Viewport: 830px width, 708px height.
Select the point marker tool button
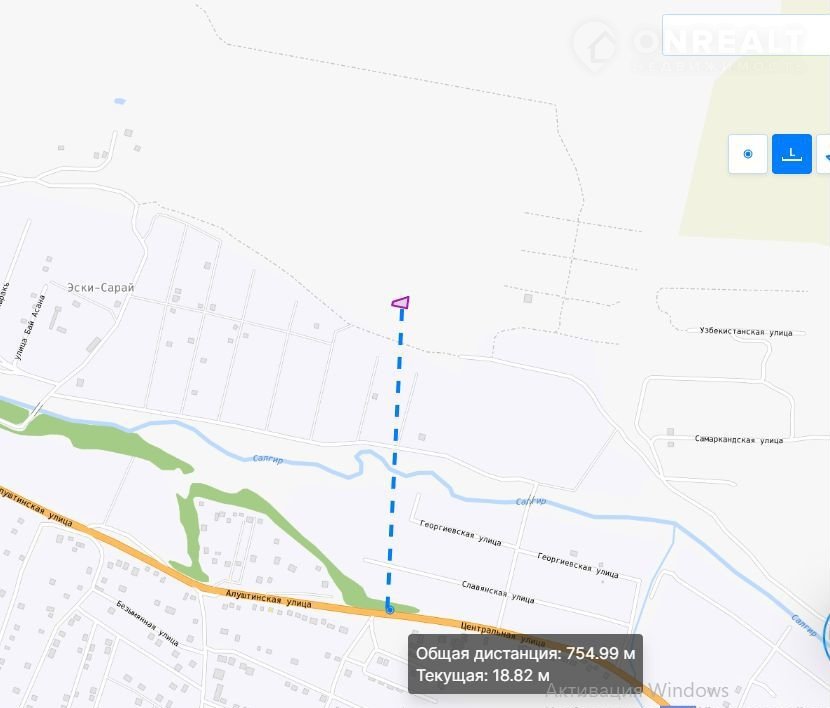tap(747, 154)
